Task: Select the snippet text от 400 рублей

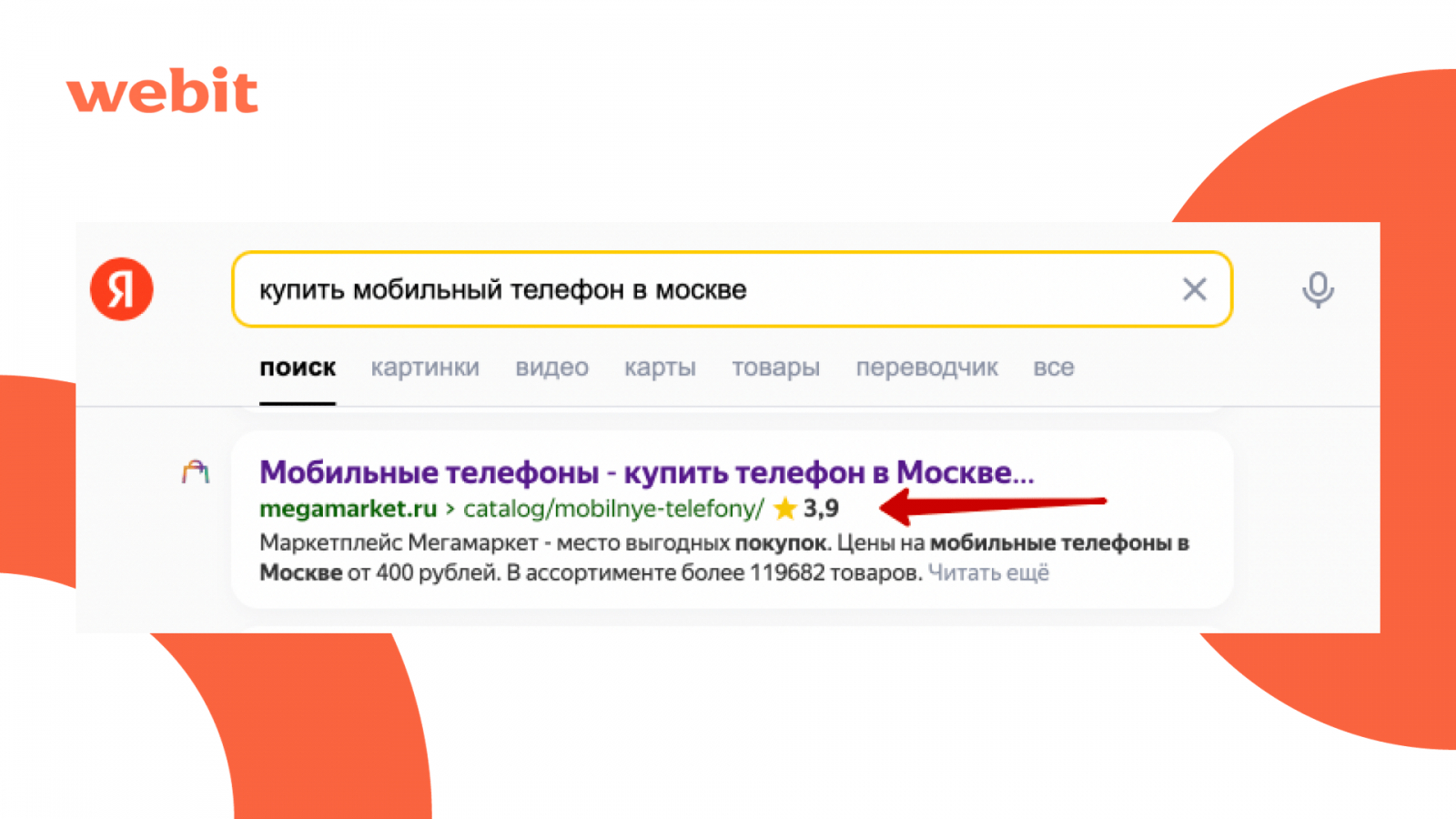Action: [x=423, y=572]
